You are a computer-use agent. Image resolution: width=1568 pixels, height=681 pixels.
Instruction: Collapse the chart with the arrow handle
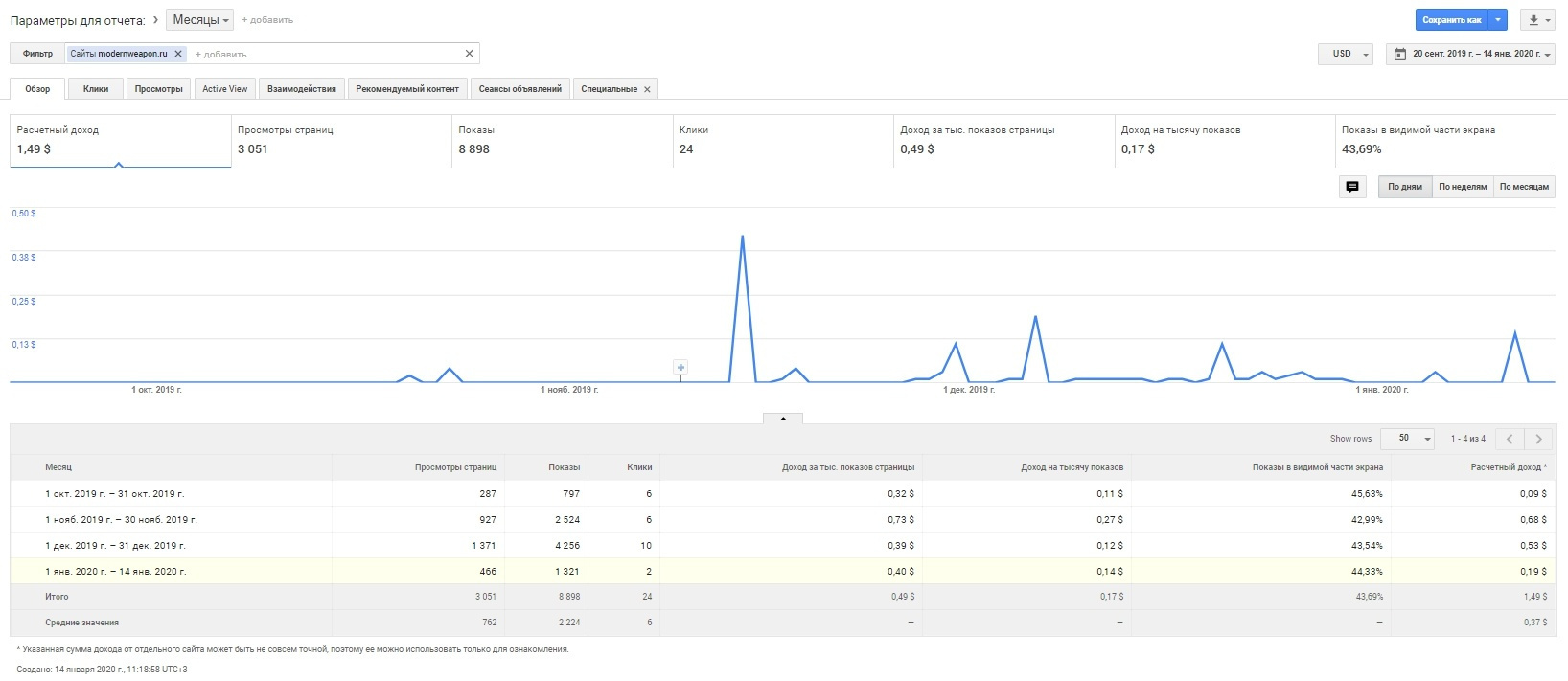coord(783,419)
